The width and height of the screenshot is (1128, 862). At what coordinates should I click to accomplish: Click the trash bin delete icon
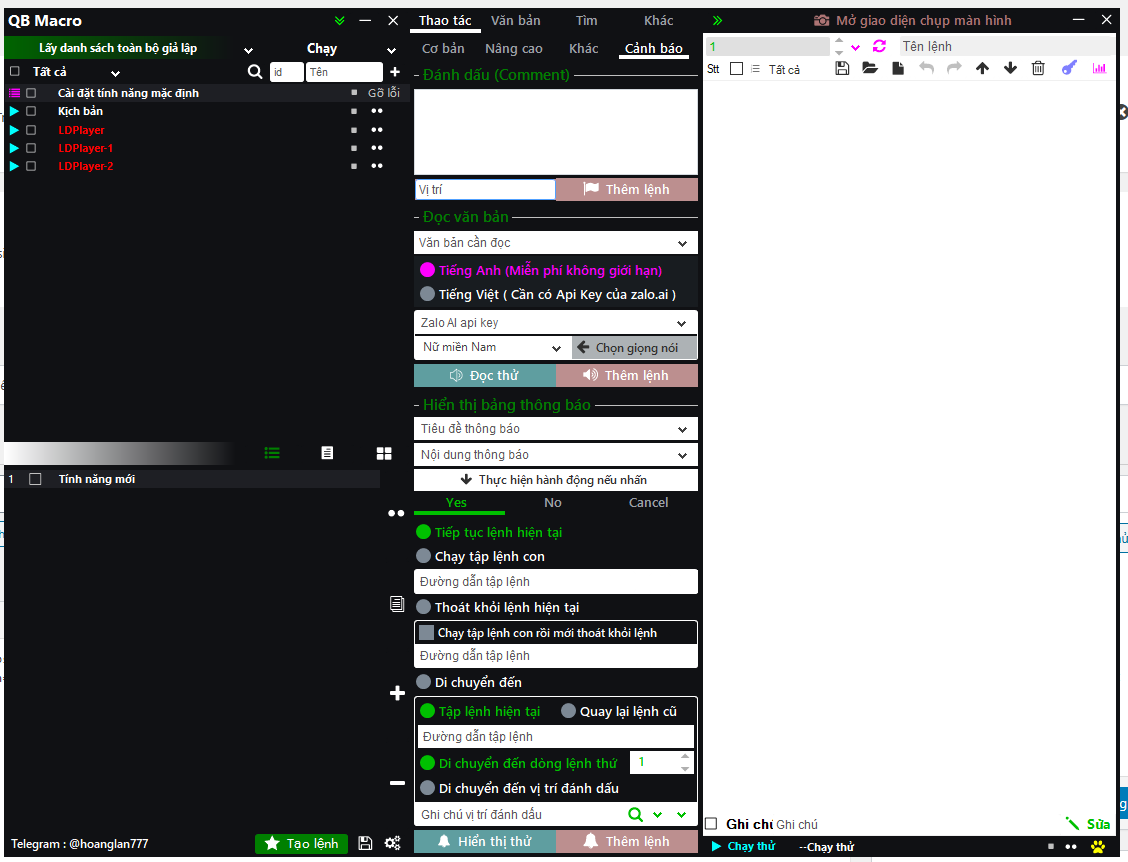1038,68
